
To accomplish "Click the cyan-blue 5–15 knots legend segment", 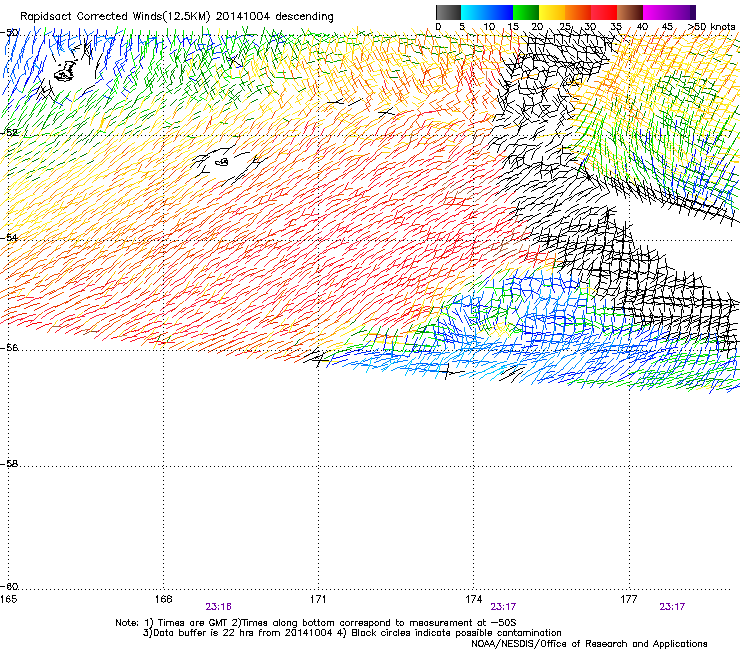I will (x=487, y=12).
